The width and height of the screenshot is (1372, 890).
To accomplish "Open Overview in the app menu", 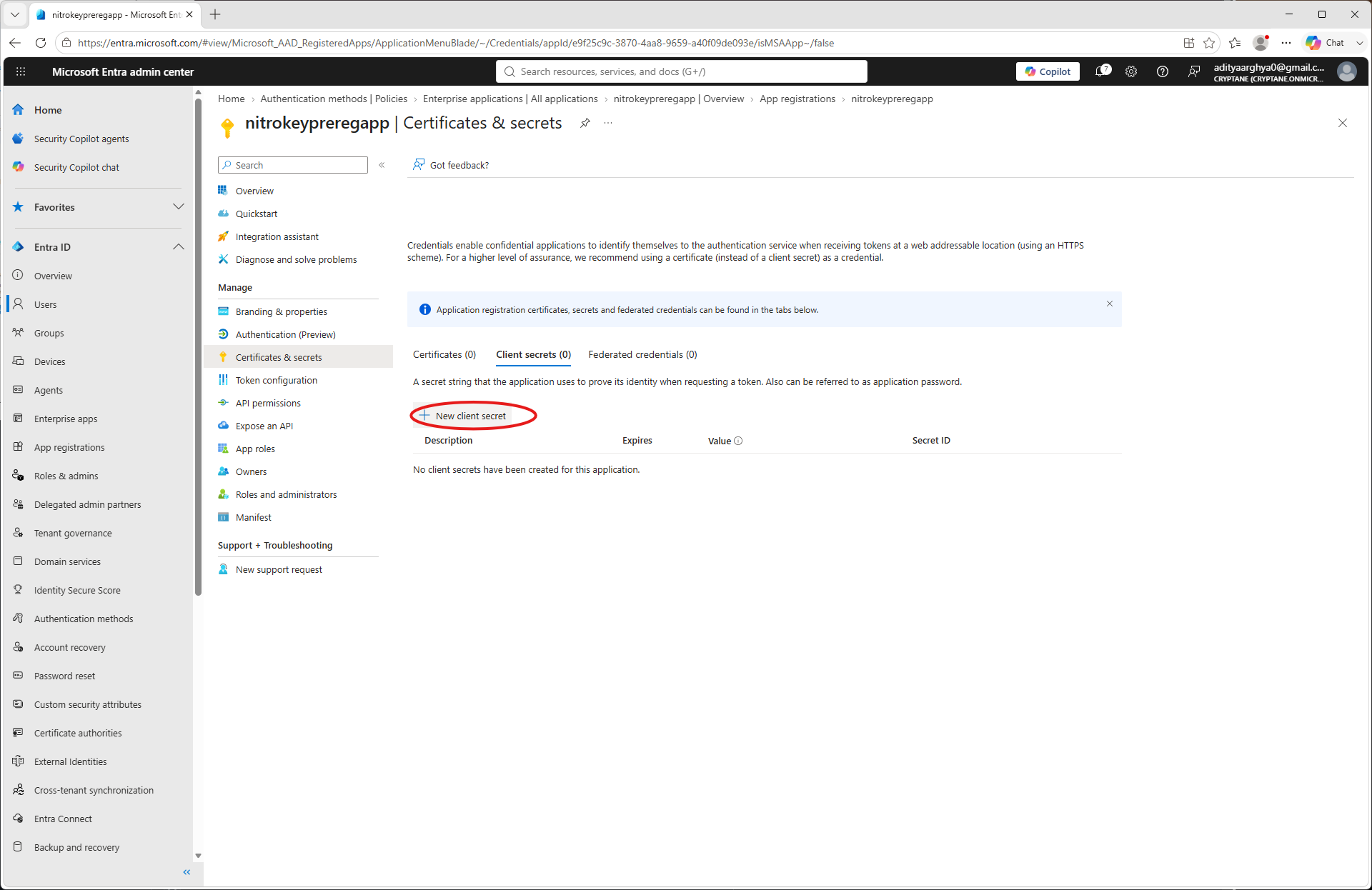I will pos(254,191).
